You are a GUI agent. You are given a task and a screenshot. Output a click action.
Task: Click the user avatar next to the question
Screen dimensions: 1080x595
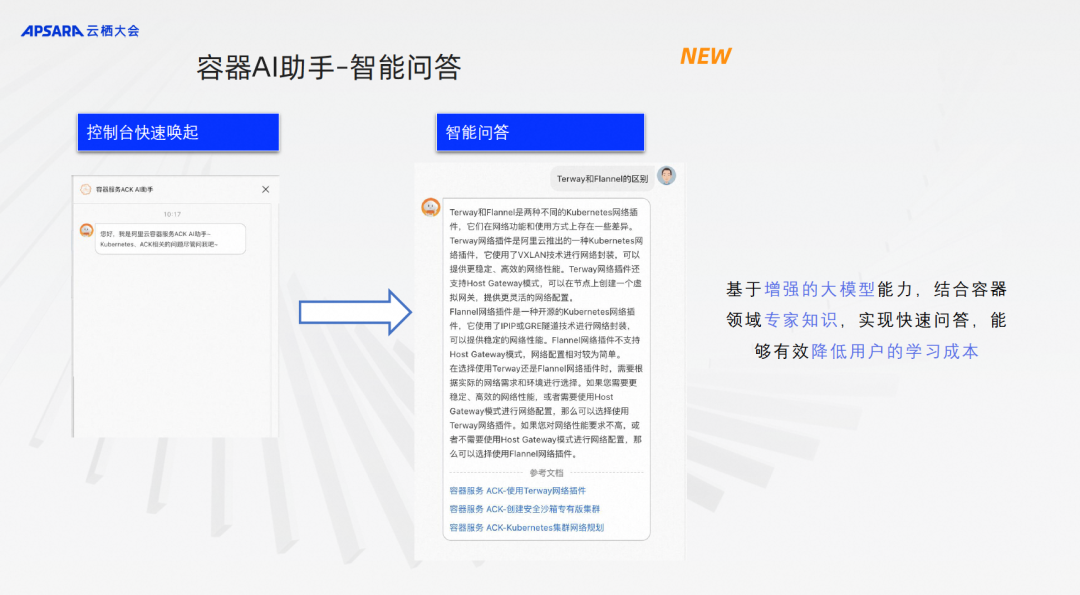(666, 176)
